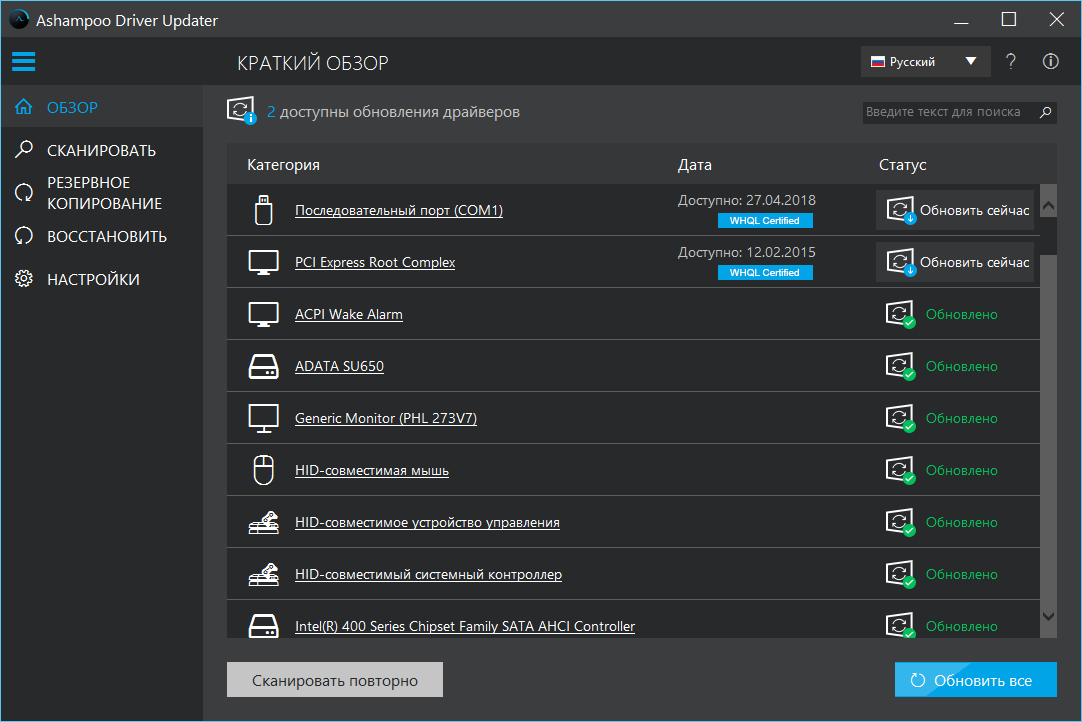The image size is (1082, 722).
Task: Open the Русский language dropdown
Action: click(925, 62)
